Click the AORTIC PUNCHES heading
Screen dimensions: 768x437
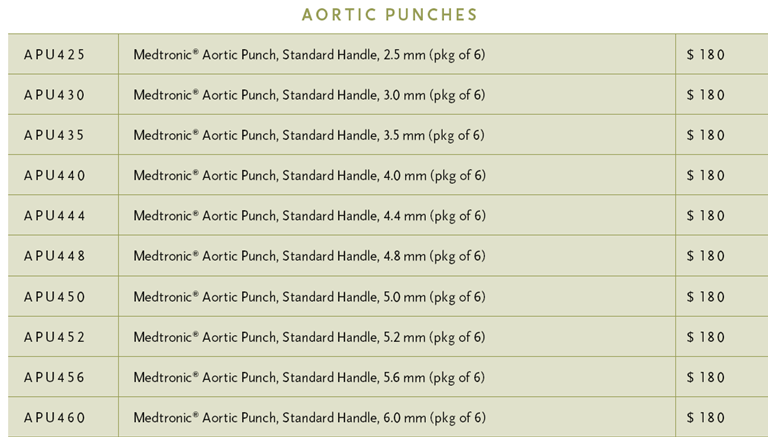point(389,15)
